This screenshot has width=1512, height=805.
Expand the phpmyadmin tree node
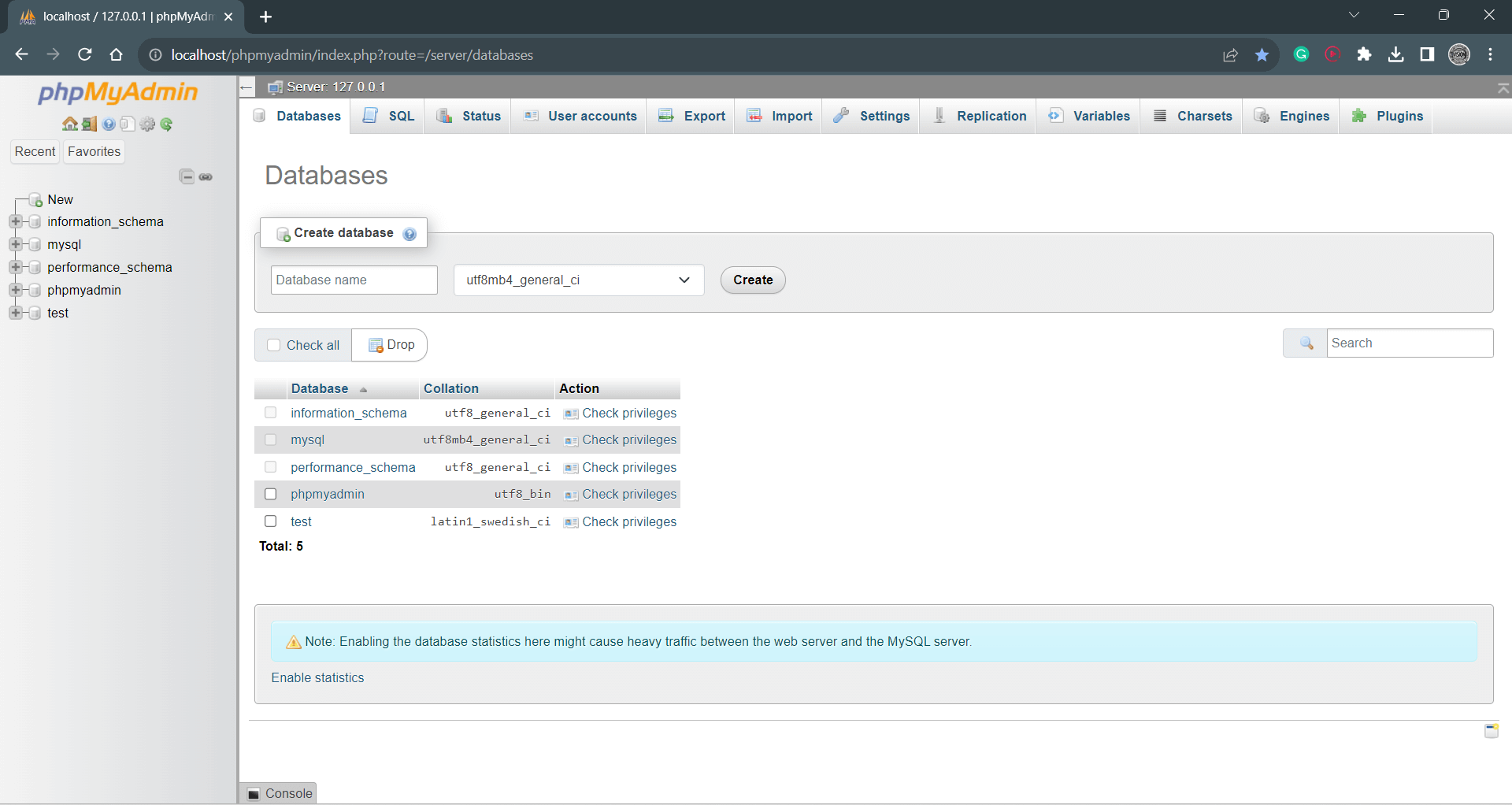17,290
